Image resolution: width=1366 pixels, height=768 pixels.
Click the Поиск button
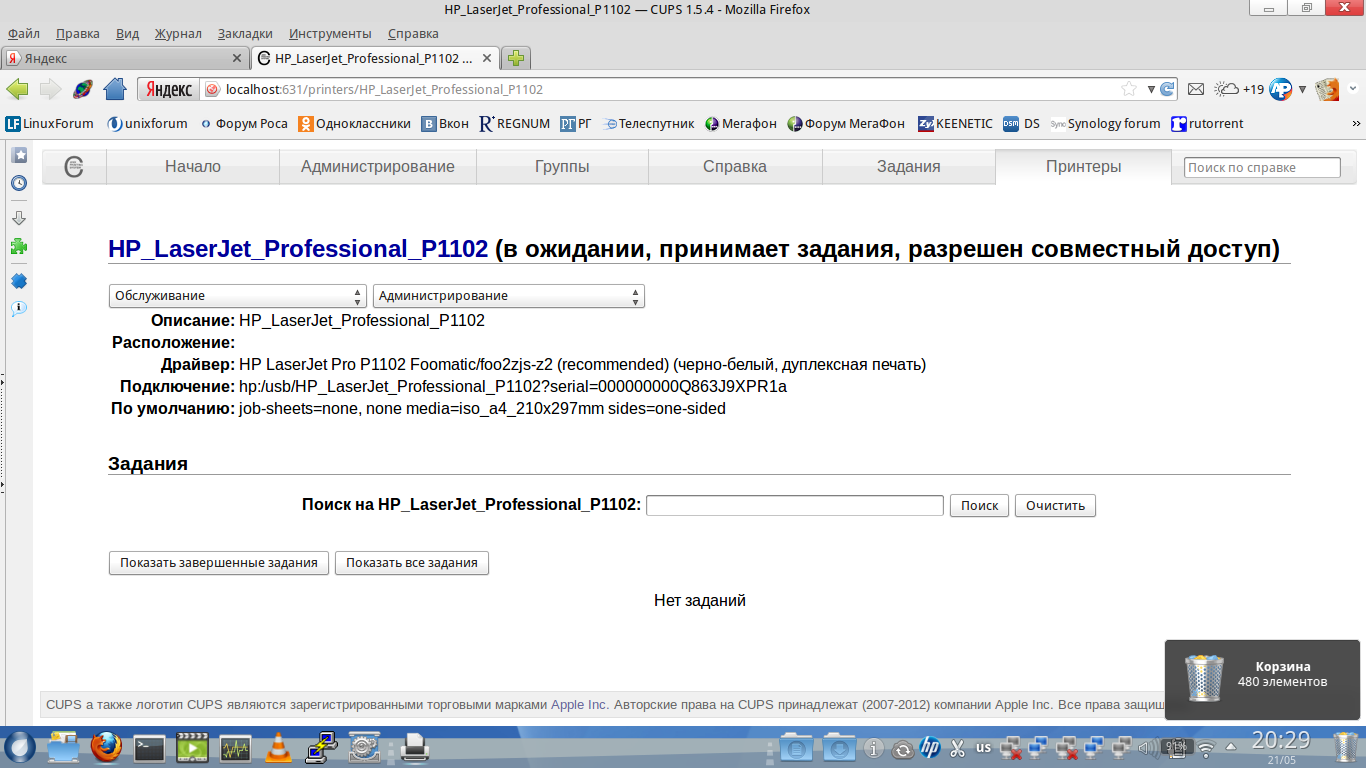(x=980, y=506)
